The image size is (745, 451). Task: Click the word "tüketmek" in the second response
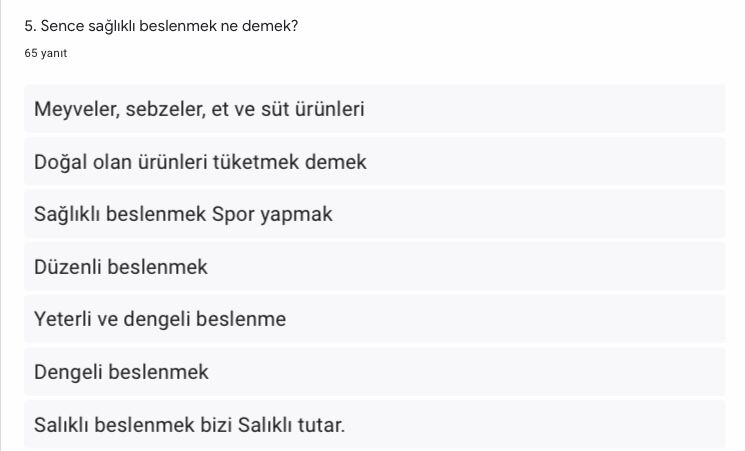coord(258,162)
